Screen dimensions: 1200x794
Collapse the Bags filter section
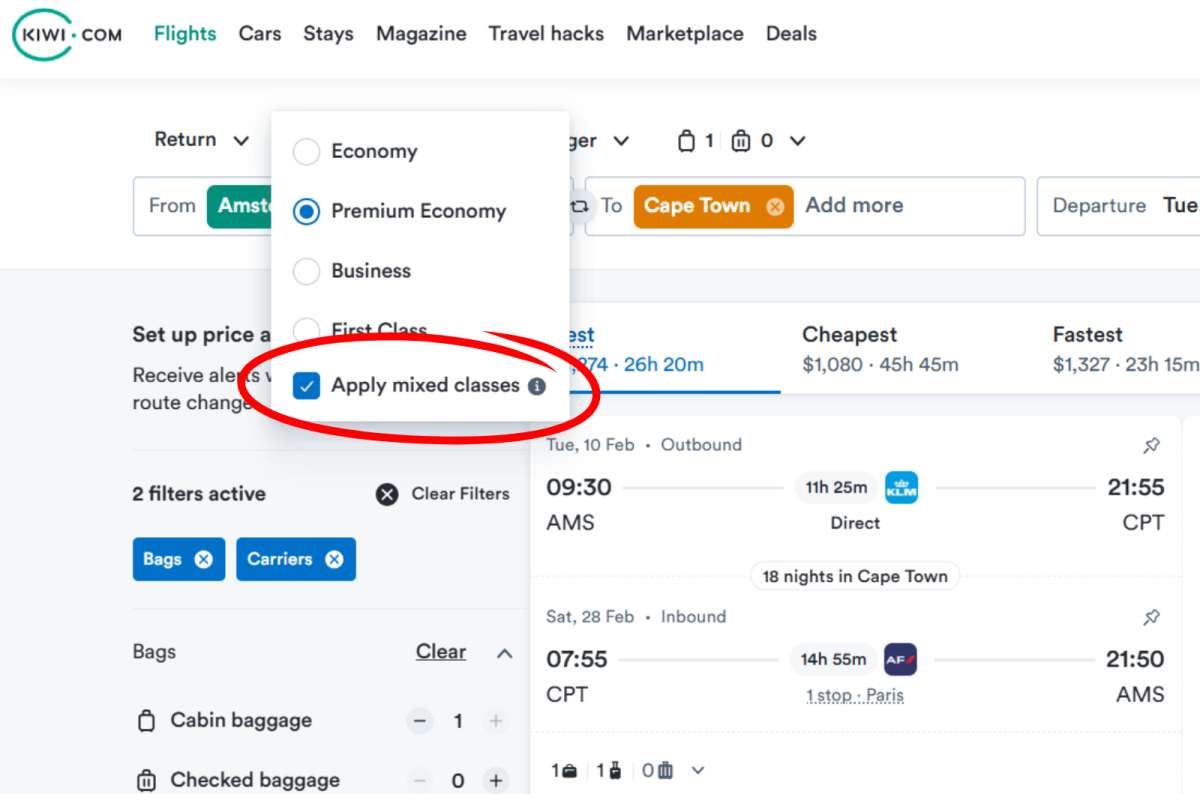coord(506,653)
